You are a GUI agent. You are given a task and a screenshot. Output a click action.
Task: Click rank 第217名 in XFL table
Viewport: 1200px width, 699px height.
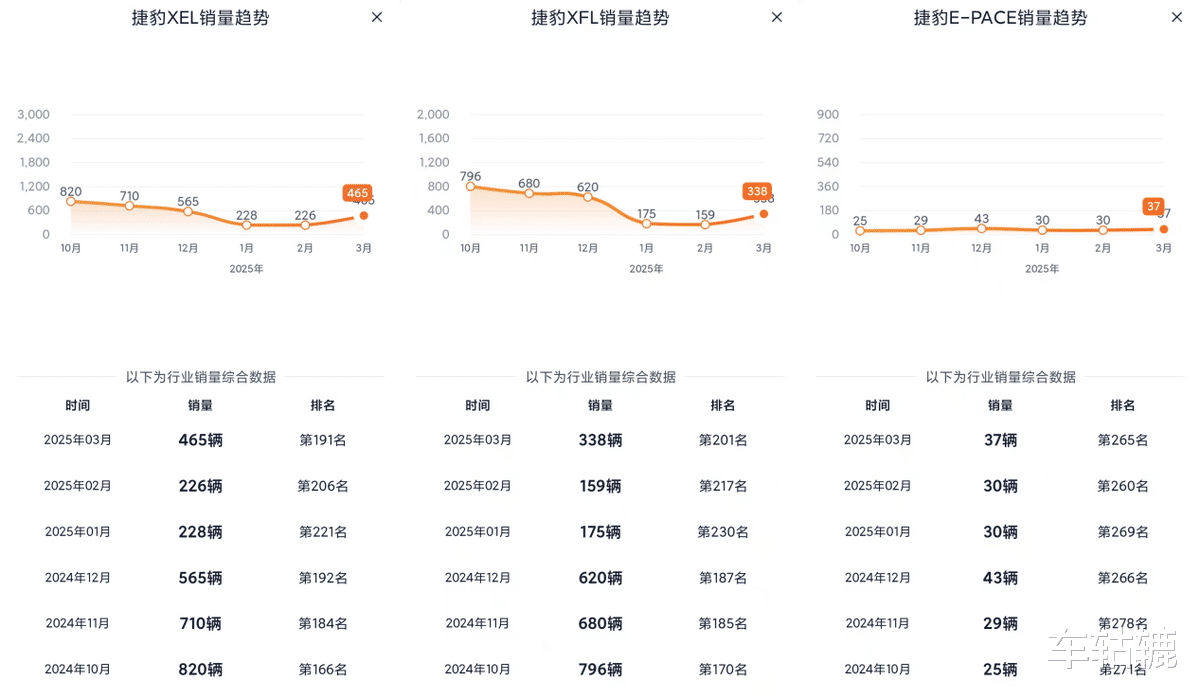click(723, 486)
